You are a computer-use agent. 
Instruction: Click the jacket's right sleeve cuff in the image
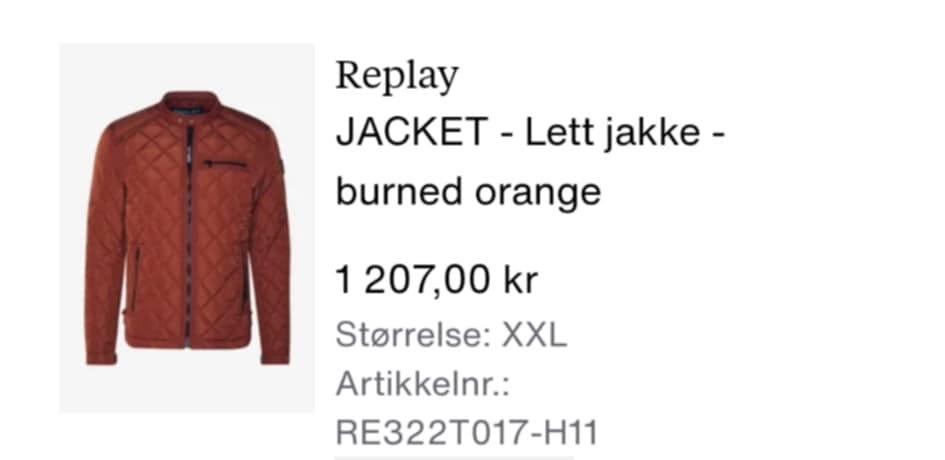click(101, 358)
